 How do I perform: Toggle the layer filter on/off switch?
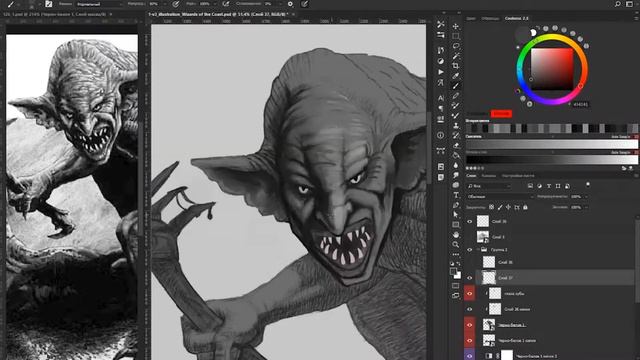588,185
